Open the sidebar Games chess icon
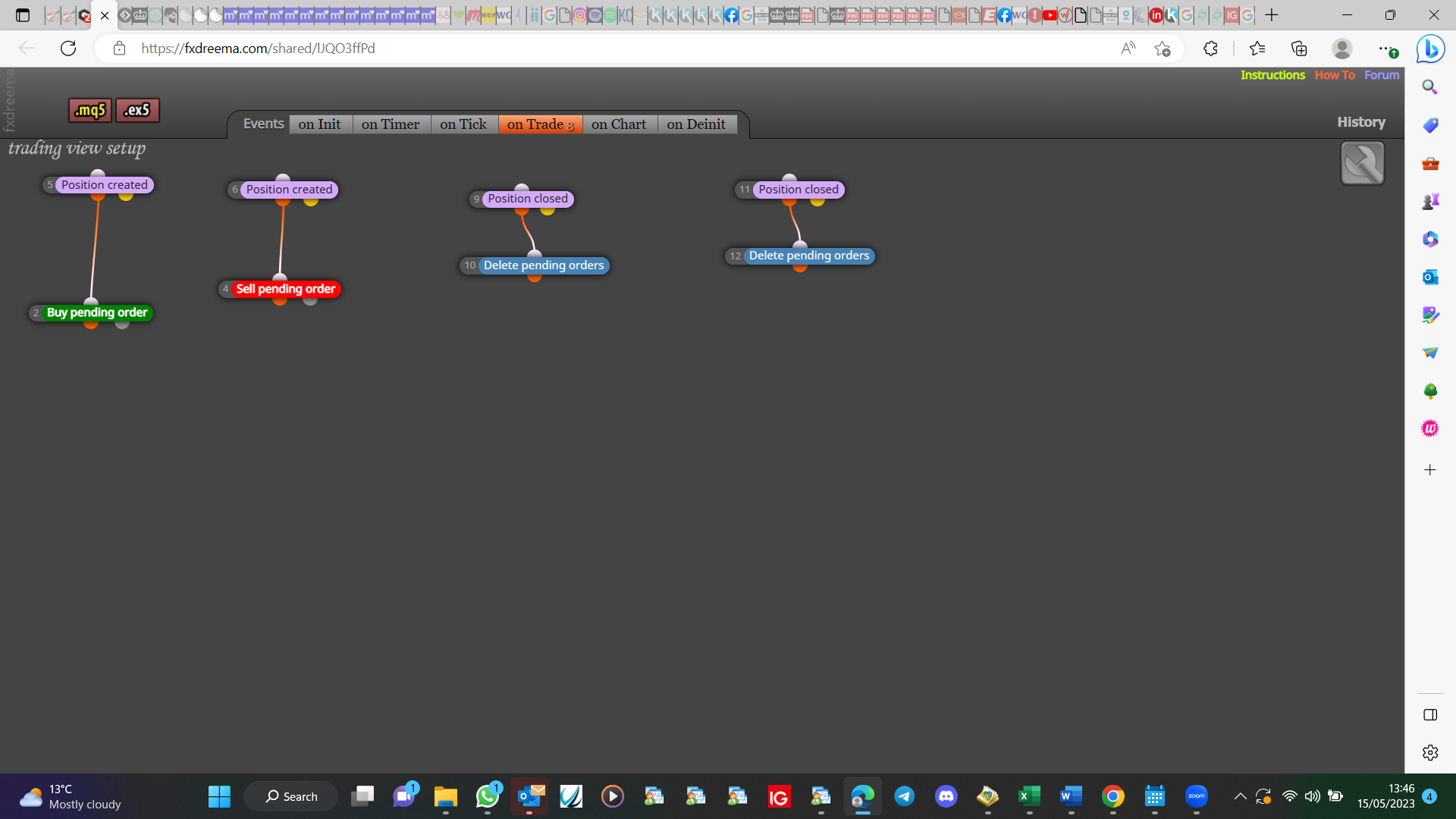The height and width of the screenshot is (819, 1456). pos(1430,201)
